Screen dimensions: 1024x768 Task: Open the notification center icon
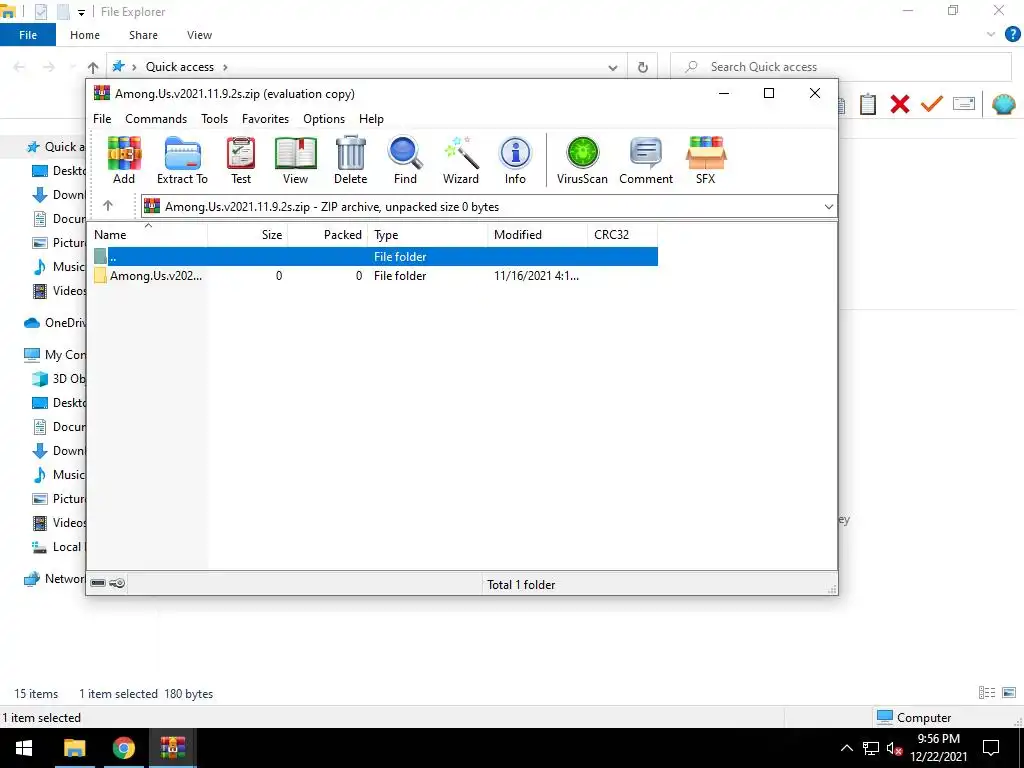point(991,748)
